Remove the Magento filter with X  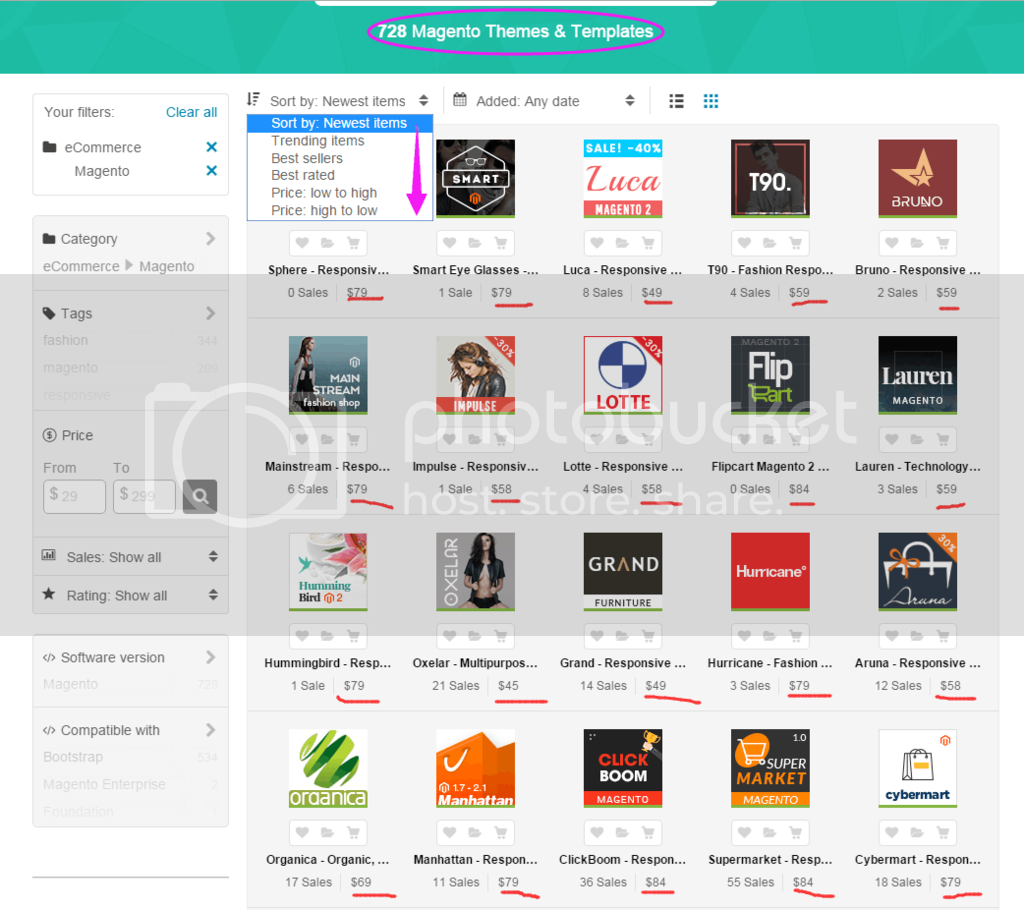211,171
